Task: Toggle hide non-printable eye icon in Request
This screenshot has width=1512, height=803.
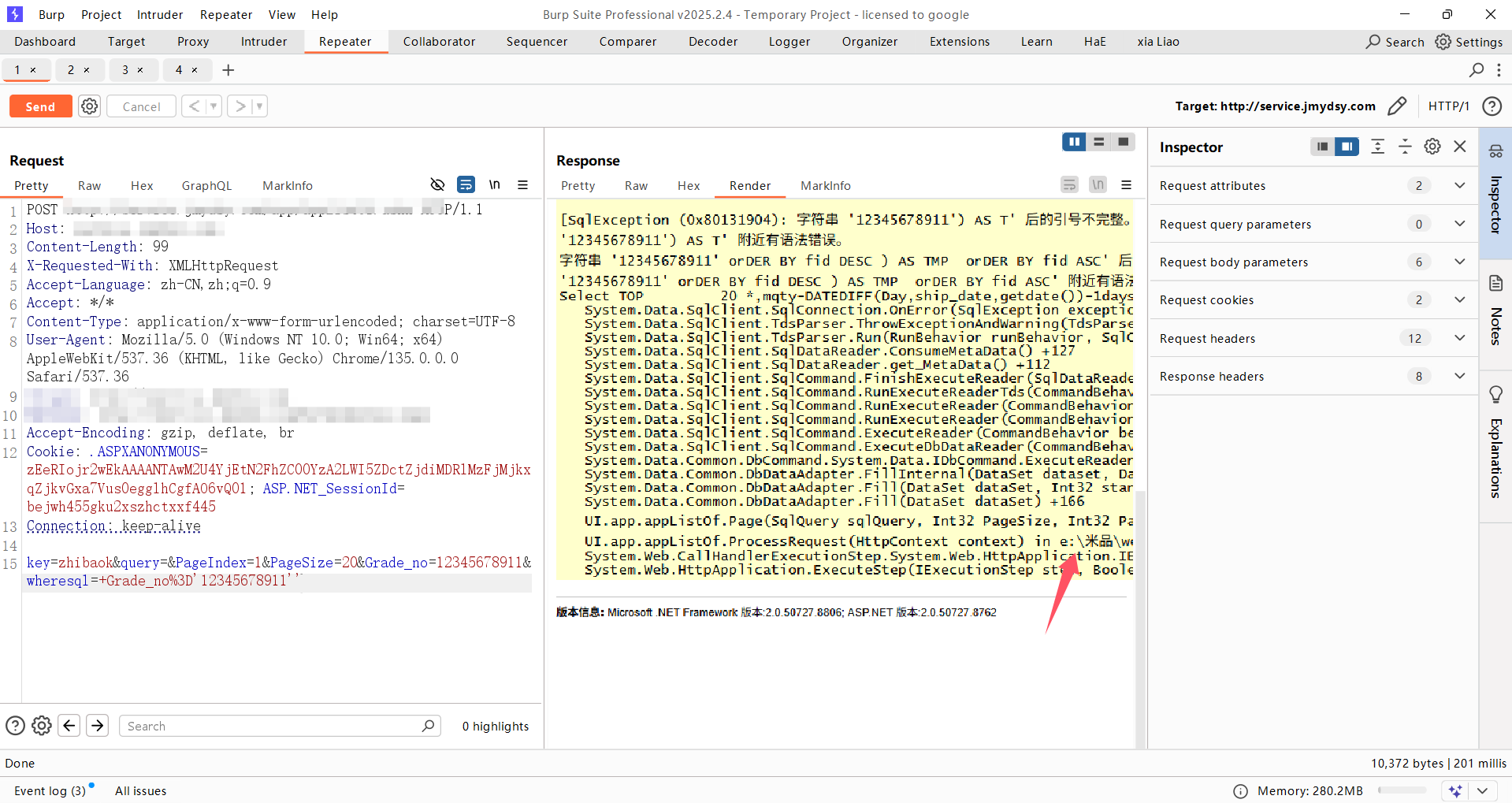Action: click(x=438, y=184)
